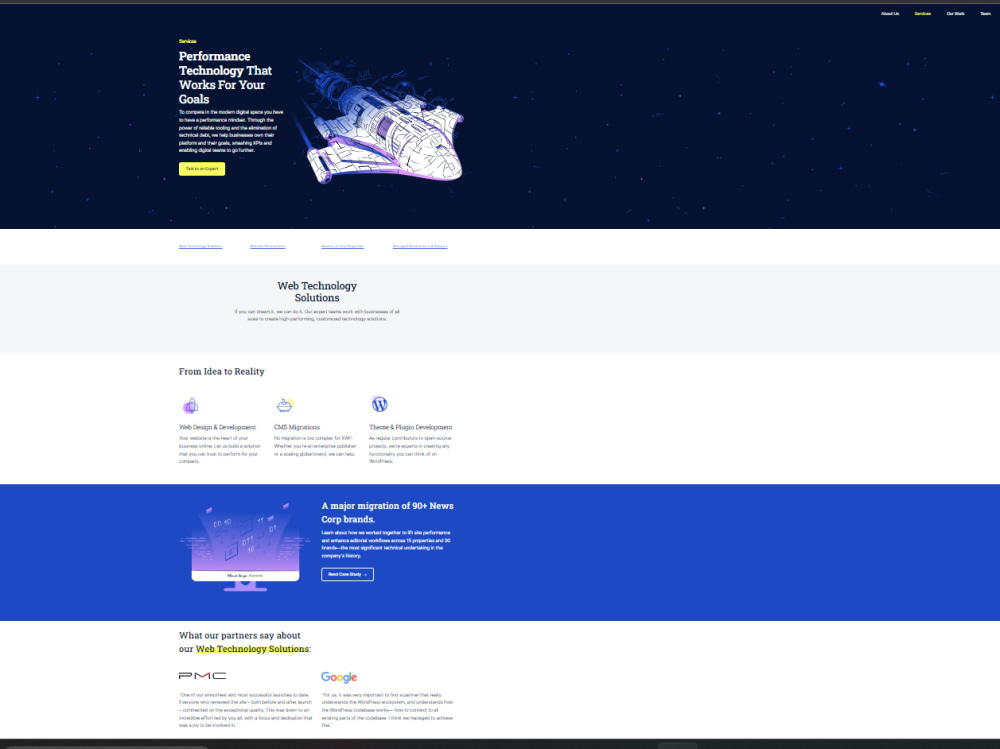
Task: Click the Google logo above the testimonial
Action: [x=339, y=676]
